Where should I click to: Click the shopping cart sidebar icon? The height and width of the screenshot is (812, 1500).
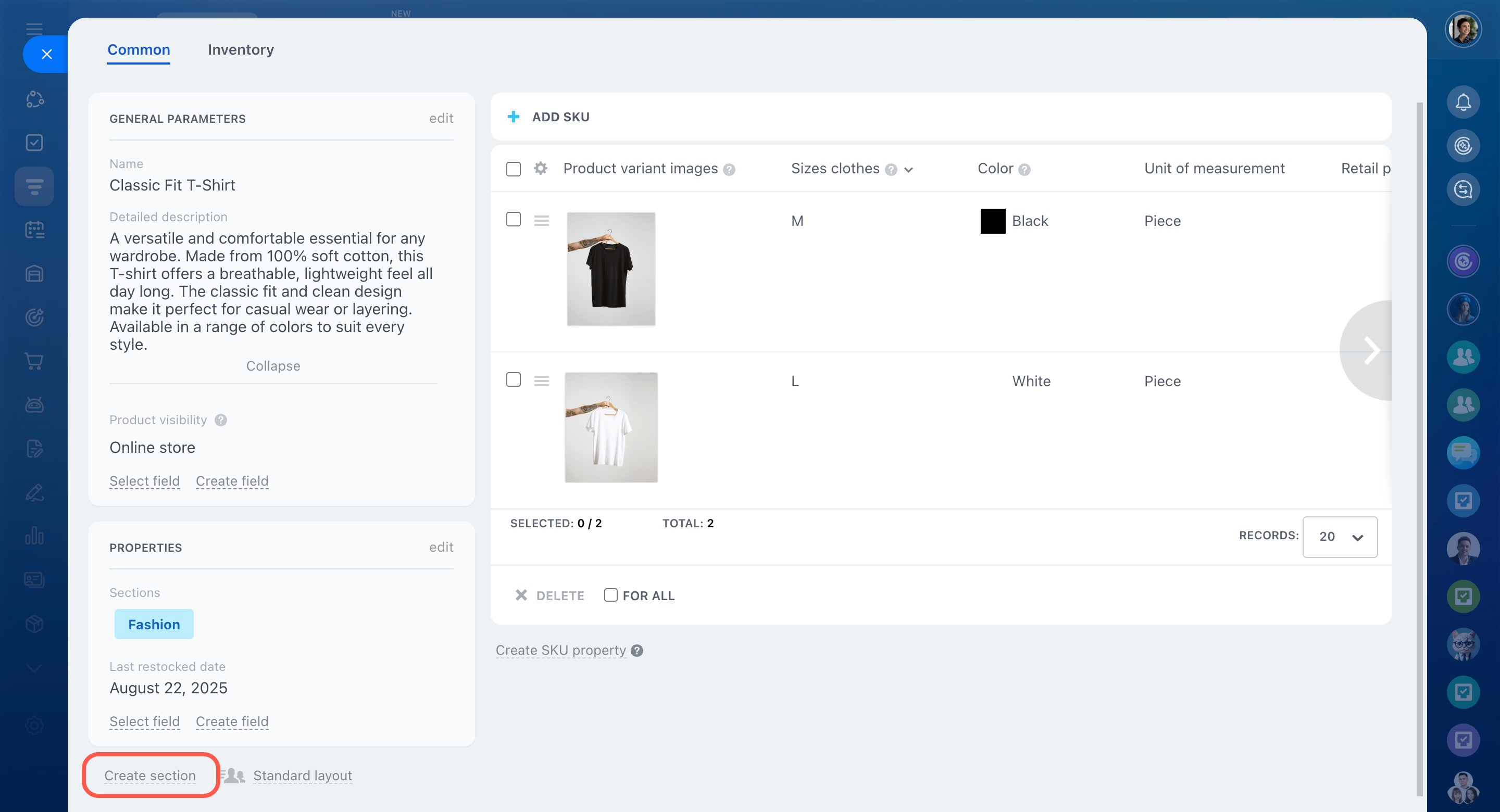tap(34, 361)
